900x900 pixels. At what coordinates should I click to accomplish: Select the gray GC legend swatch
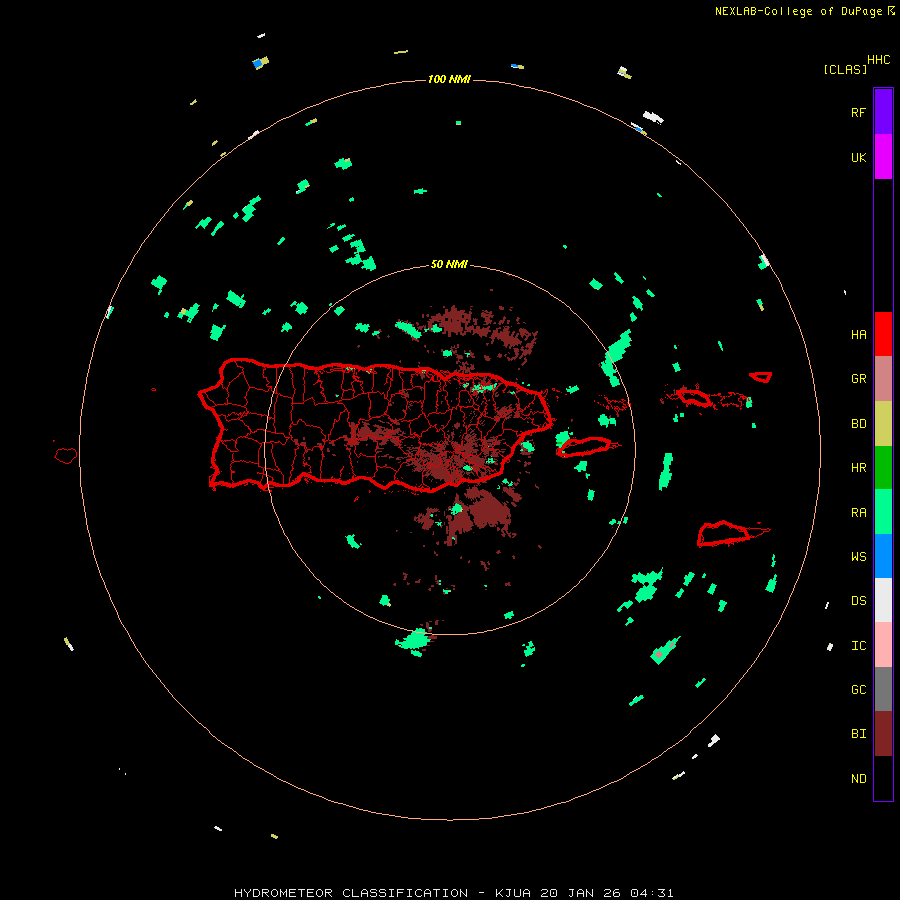point(883,689)
